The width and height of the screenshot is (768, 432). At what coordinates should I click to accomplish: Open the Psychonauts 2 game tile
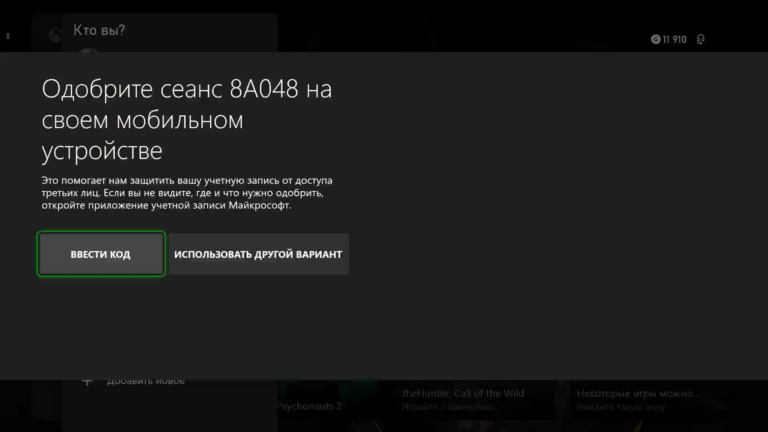[309, 407]
